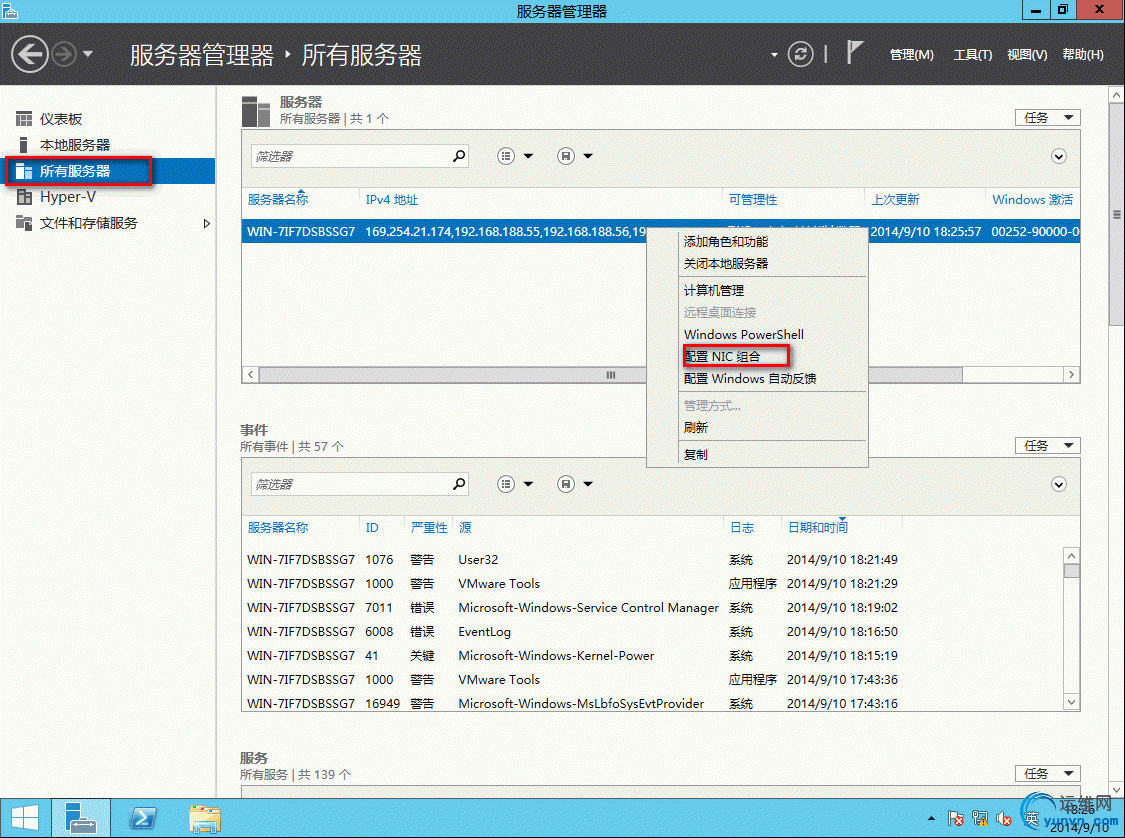This screenshot has width=1125, height=838.
Task: Open the 视图(V) menu
Action: (1027, 55)
